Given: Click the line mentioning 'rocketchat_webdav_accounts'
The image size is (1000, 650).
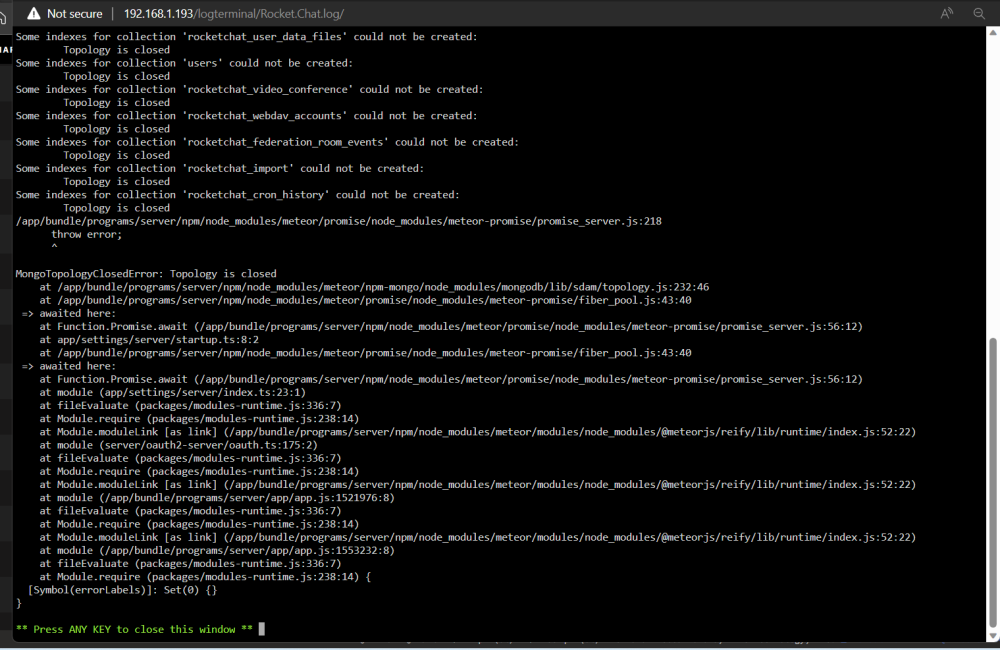Looking at the screenshot, I should pyautogui.click(x=246, y=115).
